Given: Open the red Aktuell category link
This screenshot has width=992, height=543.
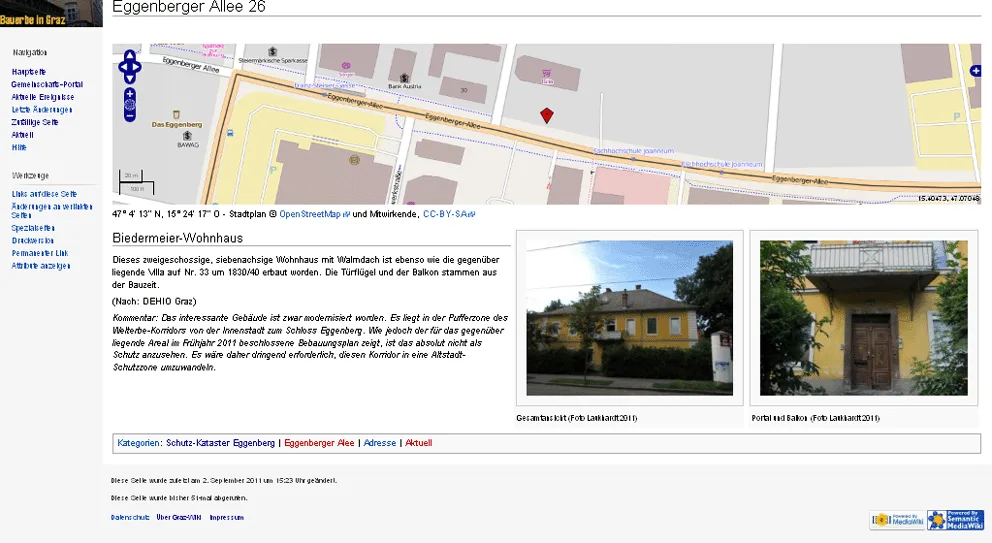Looking at the screenshot, I should click(418, 443).
